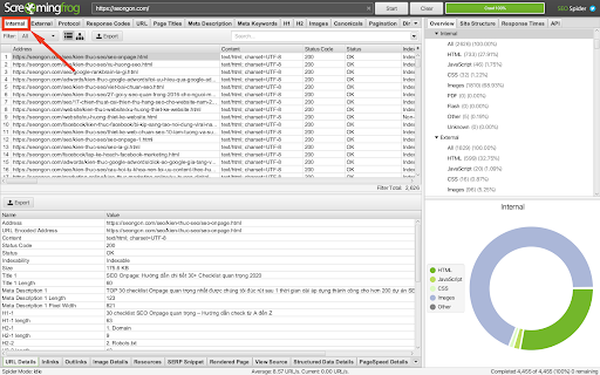This screenshot has width=600, height=375.
Task: Sort by Status Code column header
Action: (324, 49)
